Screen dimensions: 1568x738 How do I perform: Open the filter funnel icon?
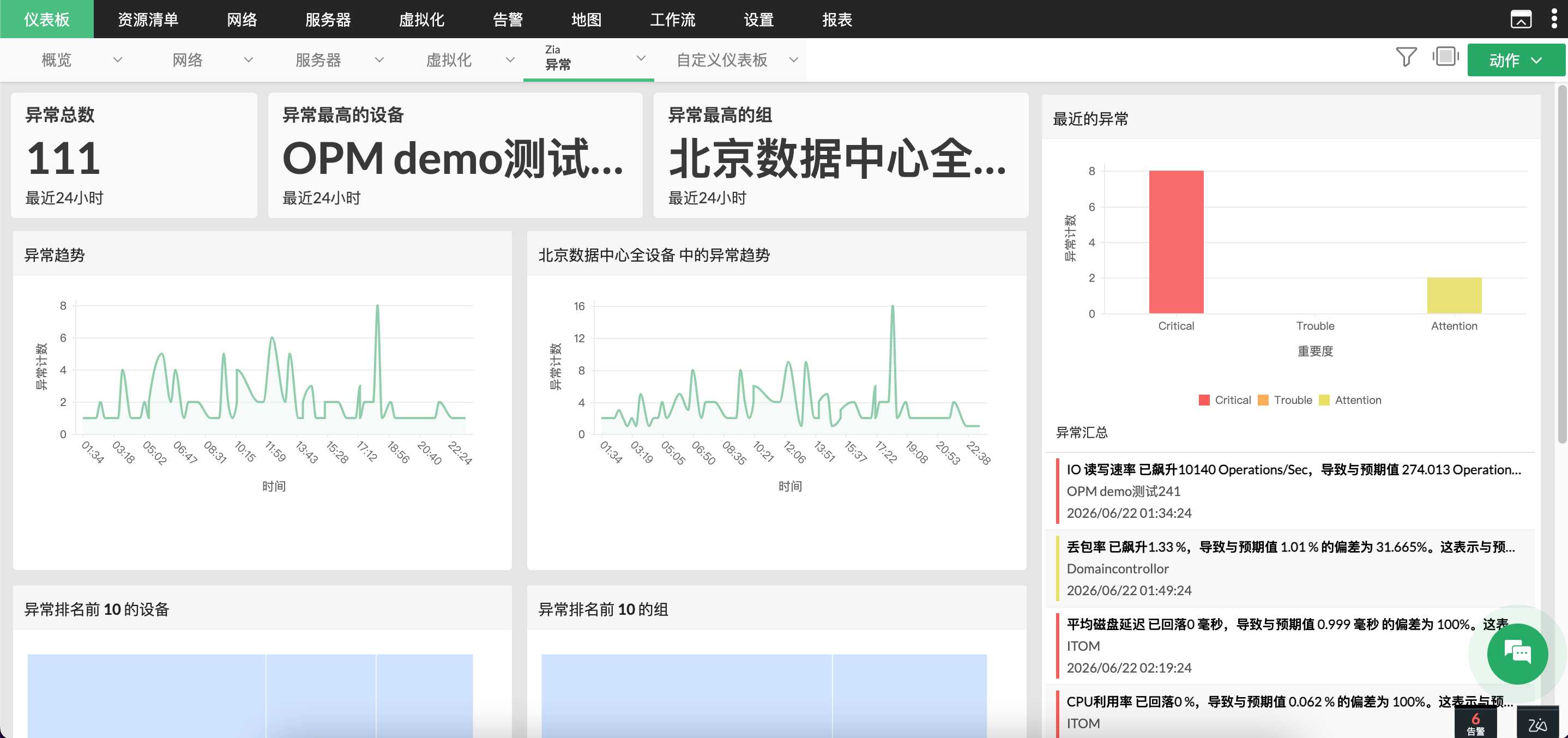coord(1406,57)
